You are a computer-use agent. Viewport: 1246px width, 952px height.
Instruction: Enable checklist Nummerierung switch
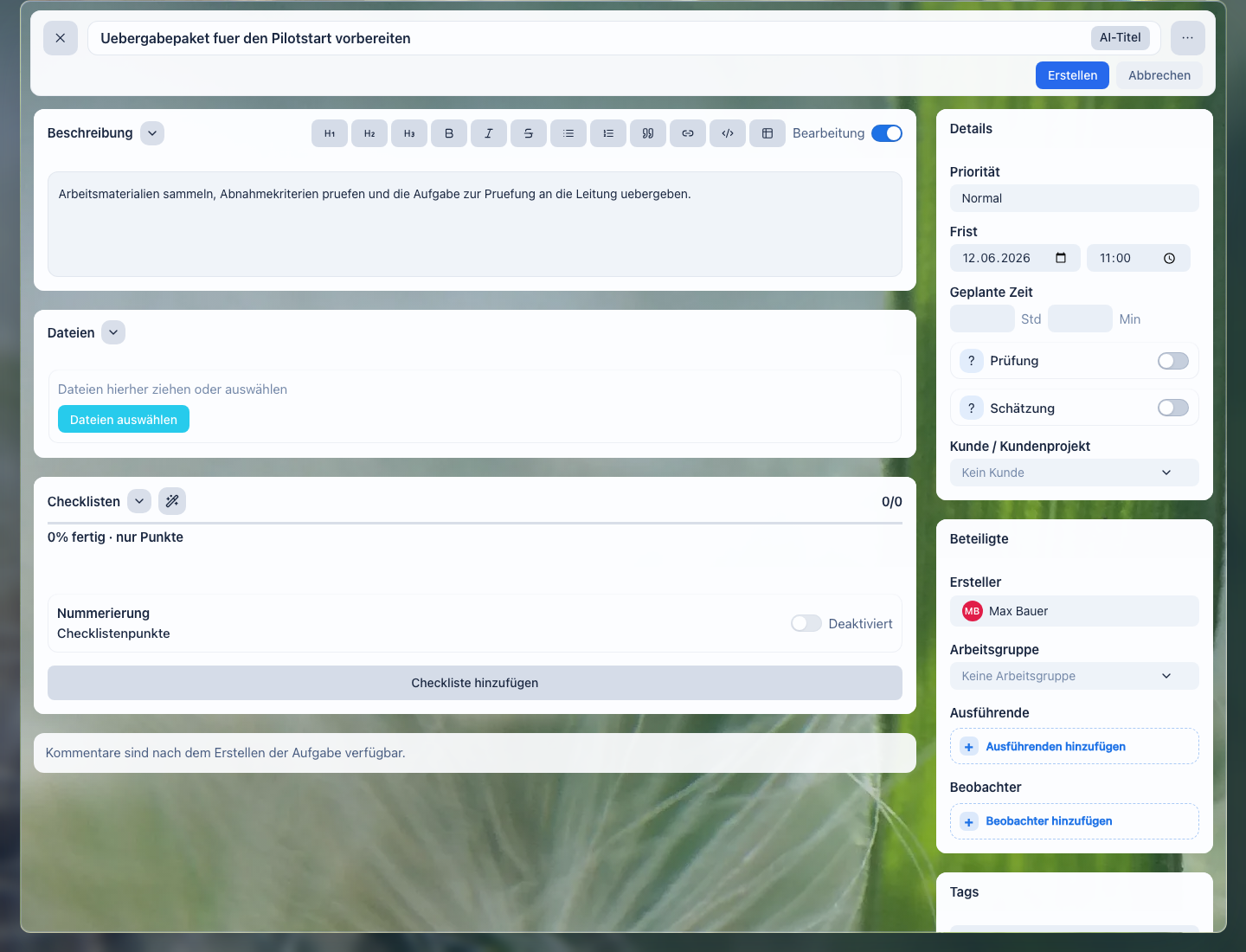tap(806, 623)
